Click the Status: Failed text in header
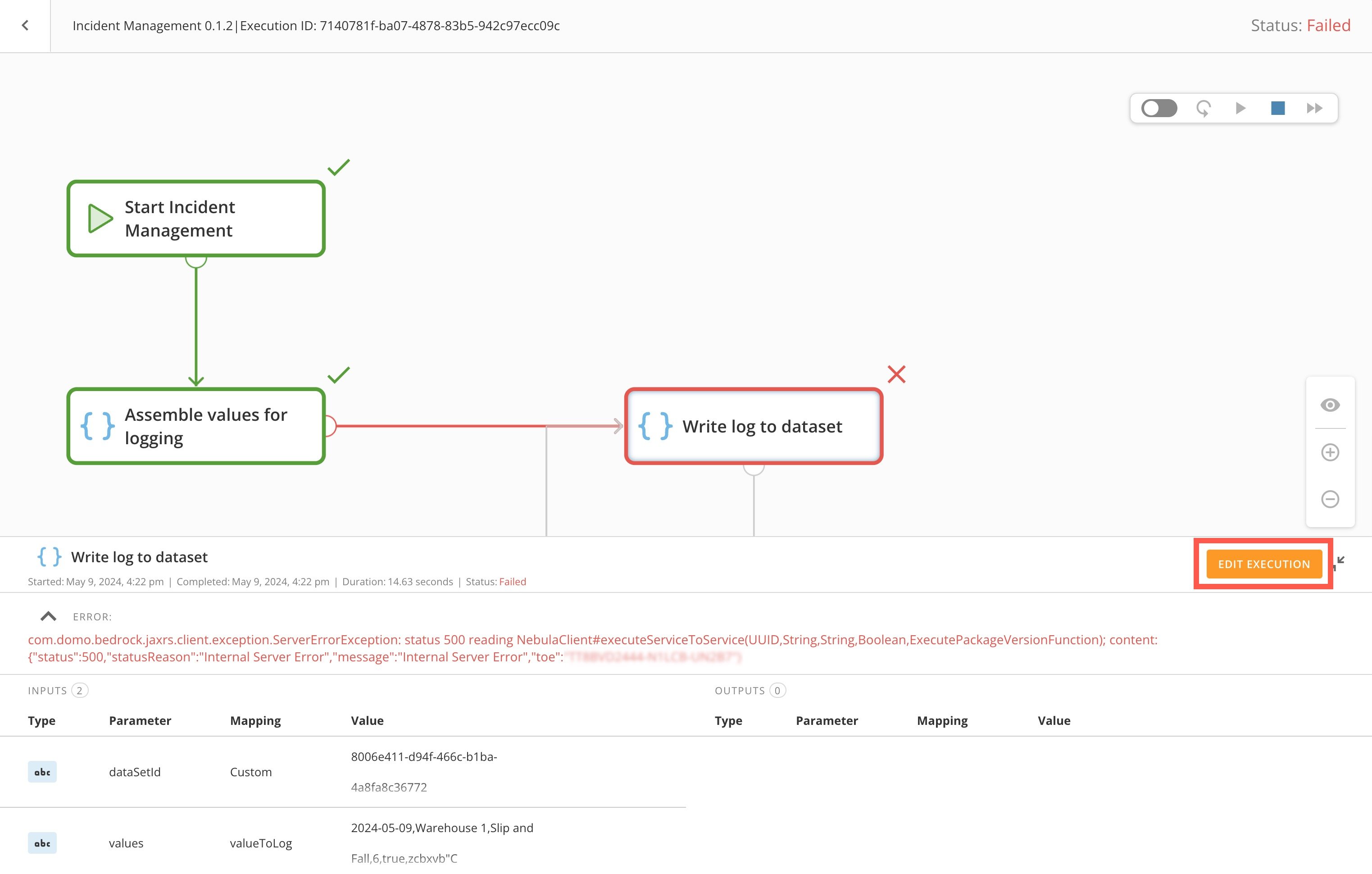 tap(1300, 25)
